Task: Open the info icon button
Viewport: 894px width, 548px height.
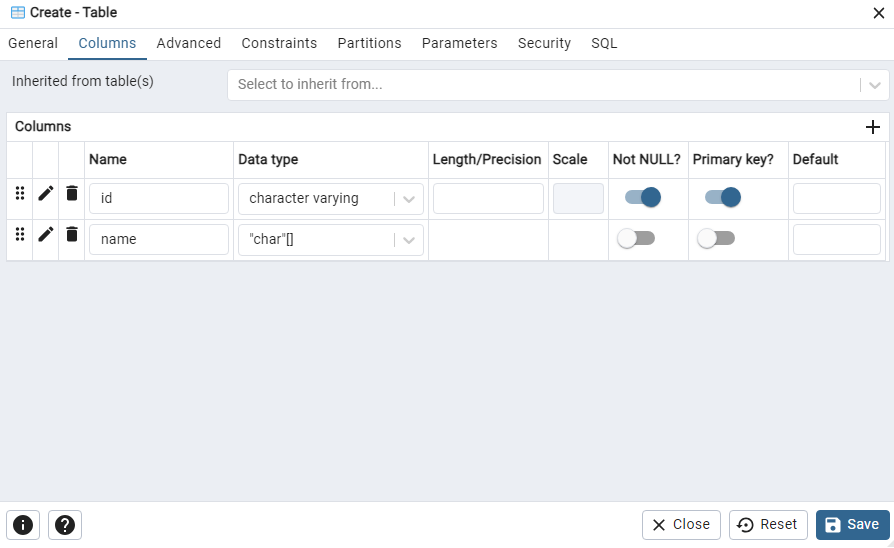Action: point(23,525)
